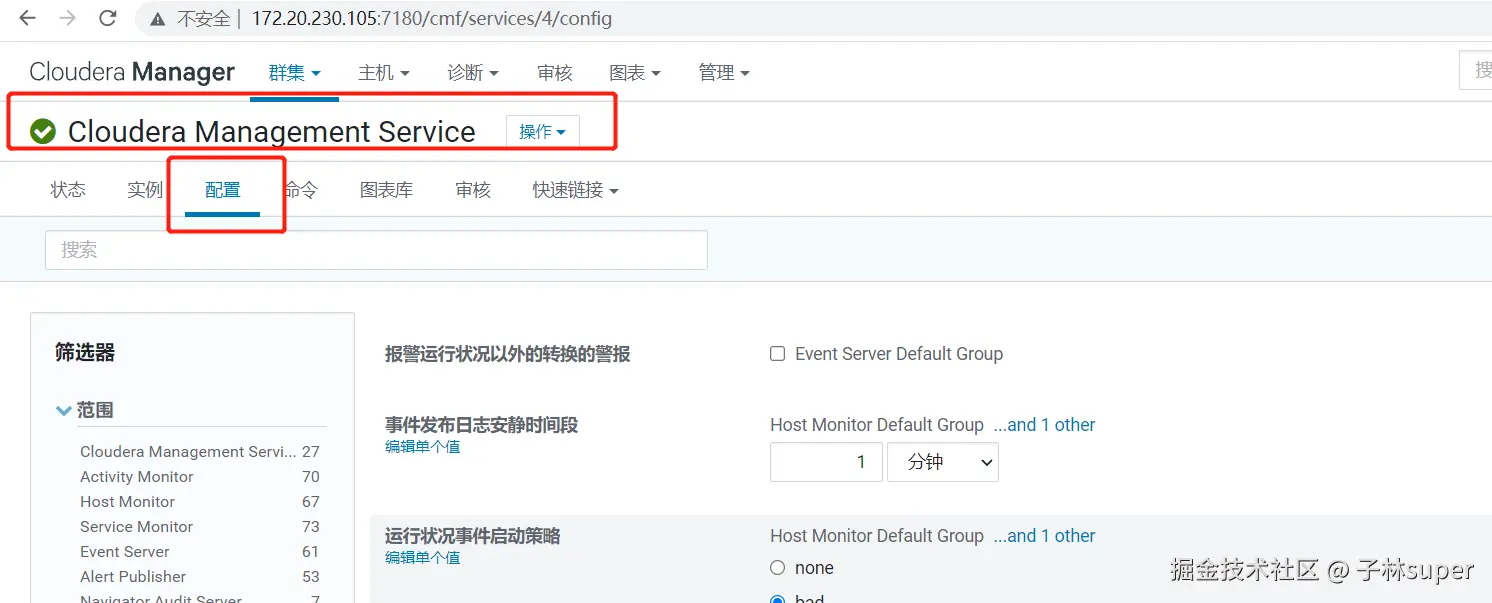The height and width of the screenshot is (603, 1492).
Task: Click the configuration 搜索 input field
Action: click(376, 250)
